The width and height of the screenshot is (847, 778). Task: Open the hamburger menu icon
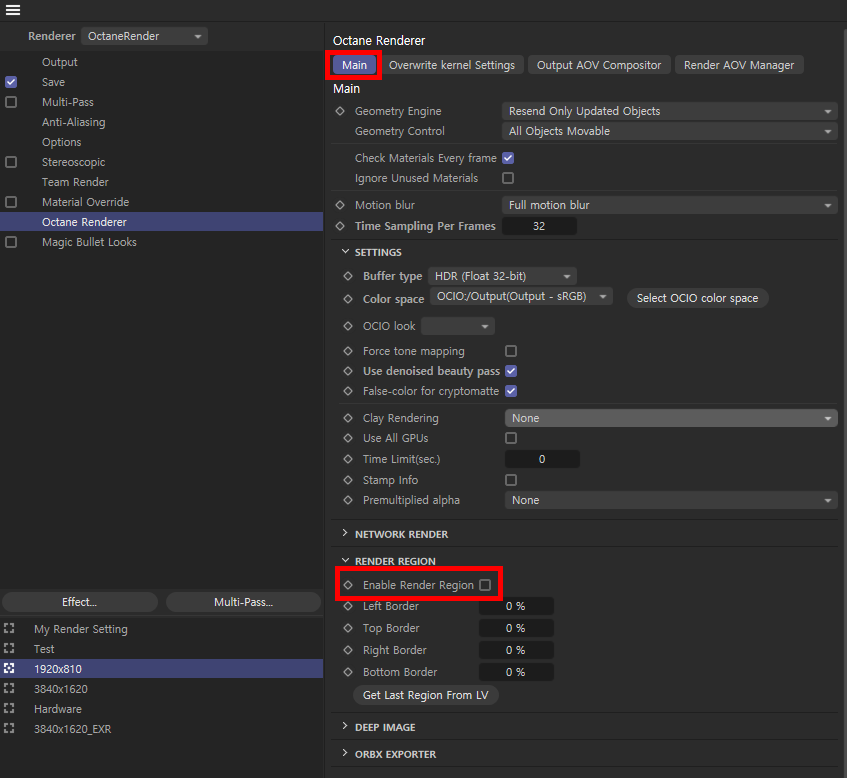pyautogui.click(x=12, y=10)
